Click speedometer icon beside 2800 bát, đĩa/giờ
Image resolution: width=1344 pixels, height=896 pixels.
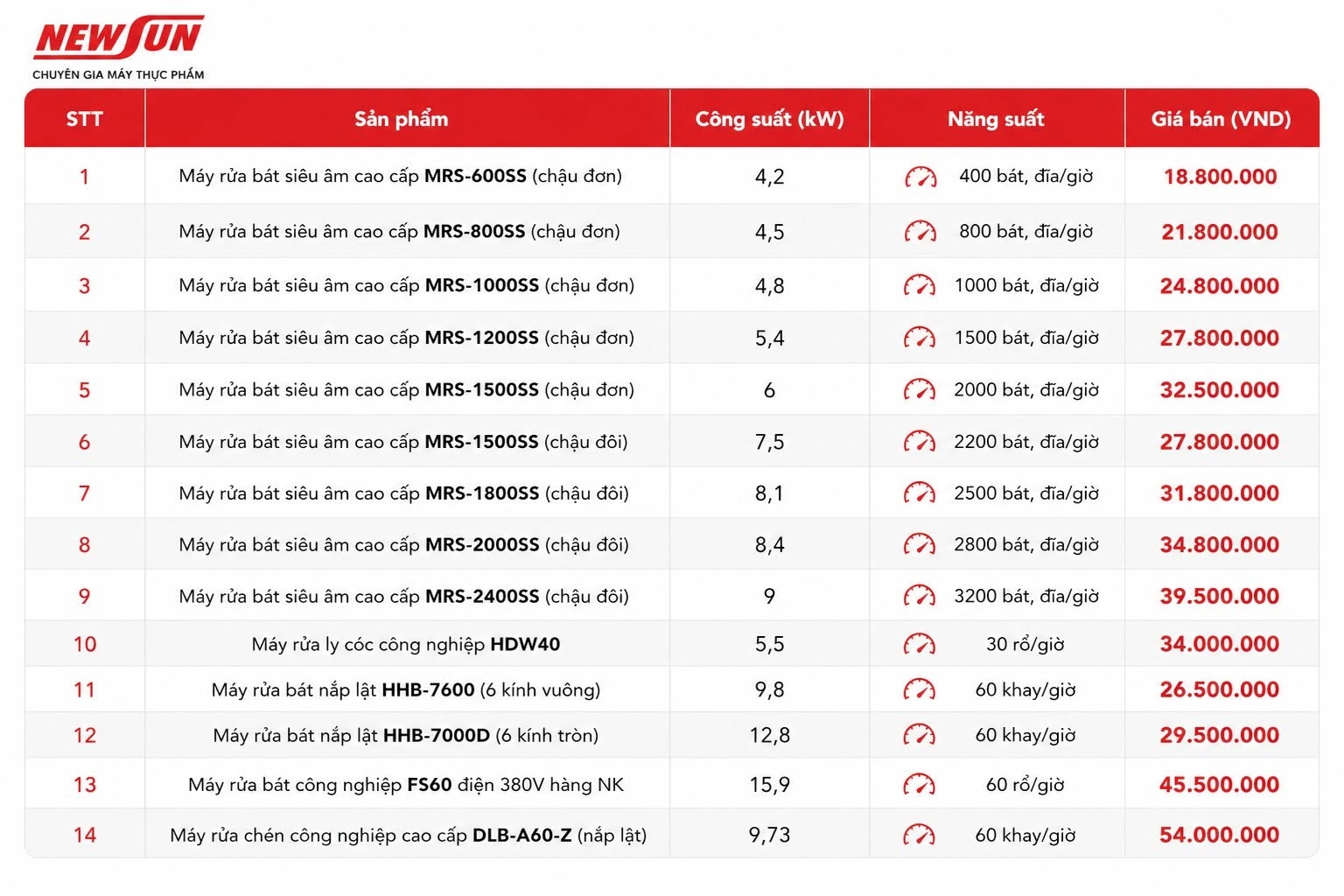(x=920, y=544)
